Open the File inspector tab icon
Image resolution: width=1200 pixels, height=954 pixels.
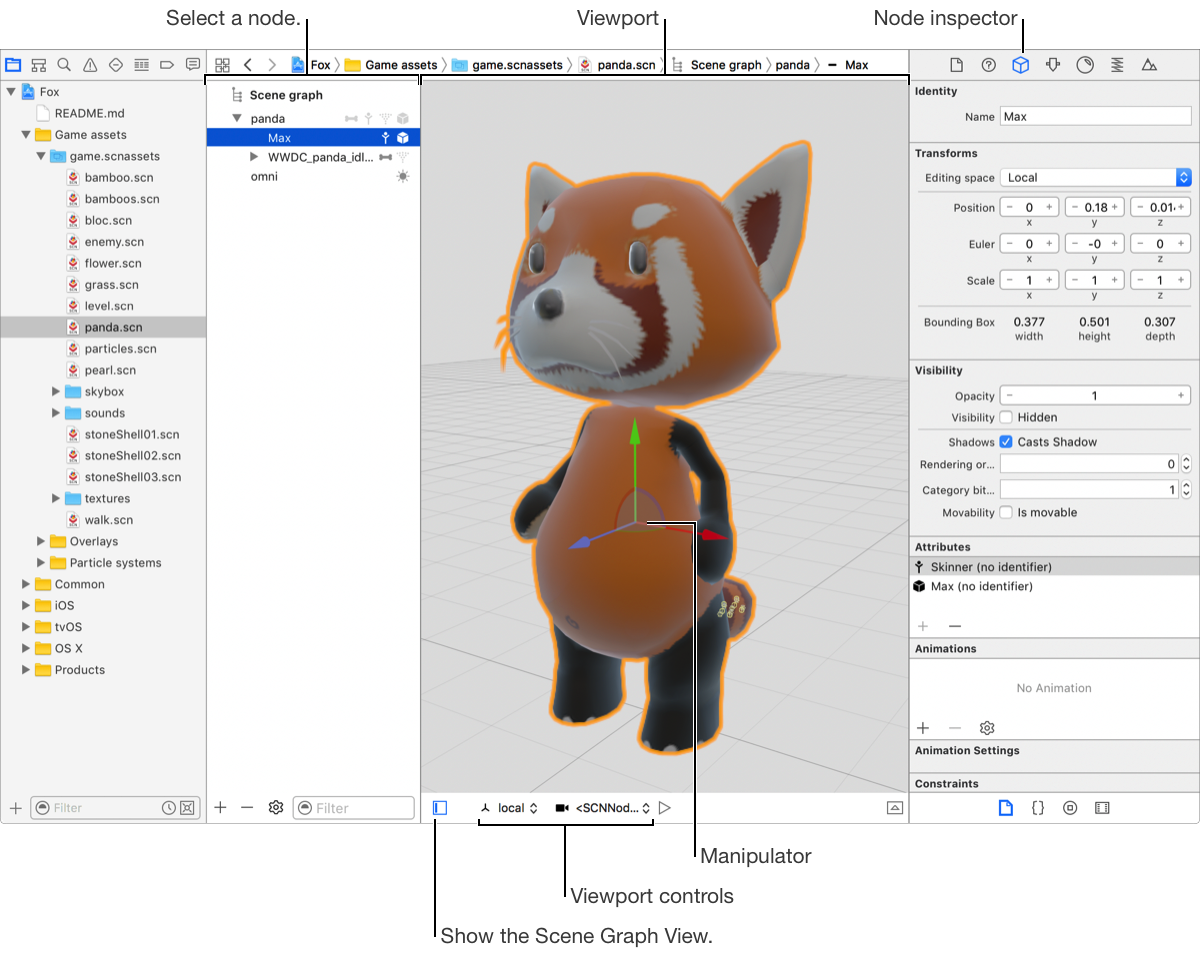click(x=956, y=65)
